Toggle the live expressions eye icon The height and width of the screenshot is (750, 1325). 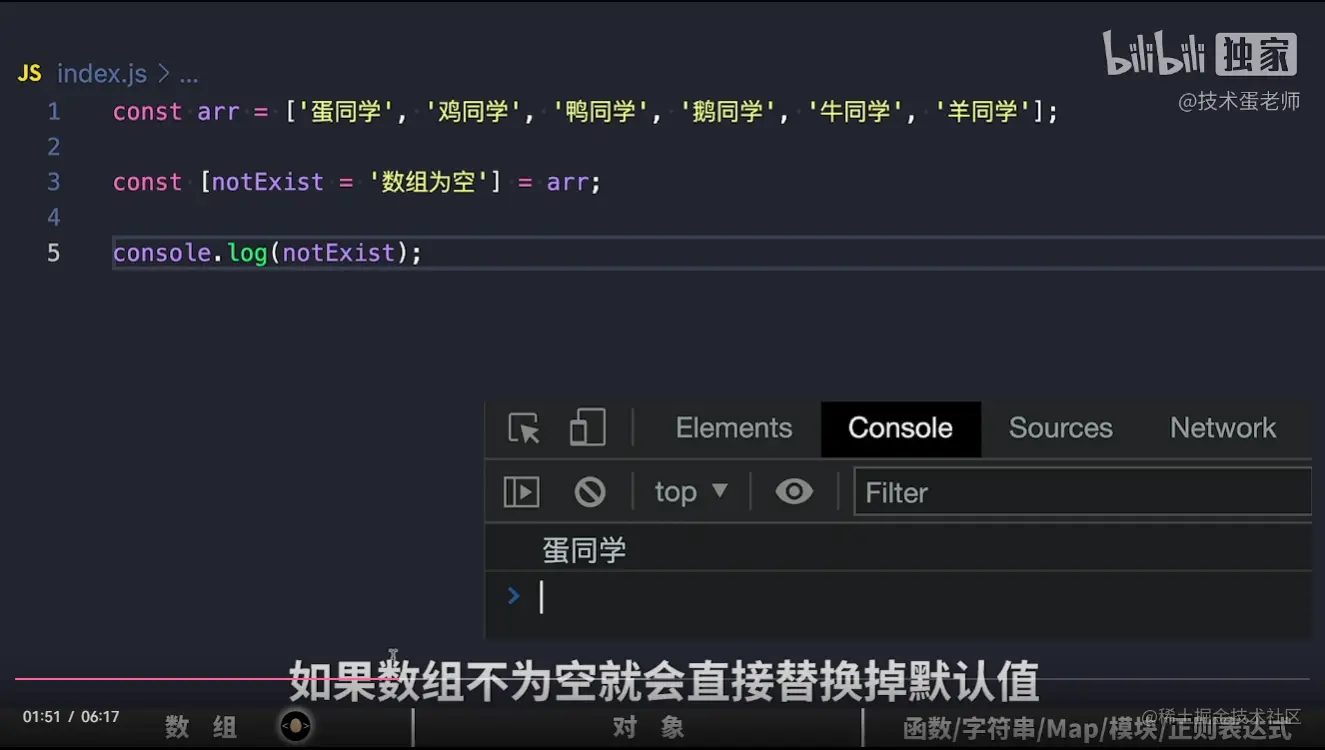point(793,491)
